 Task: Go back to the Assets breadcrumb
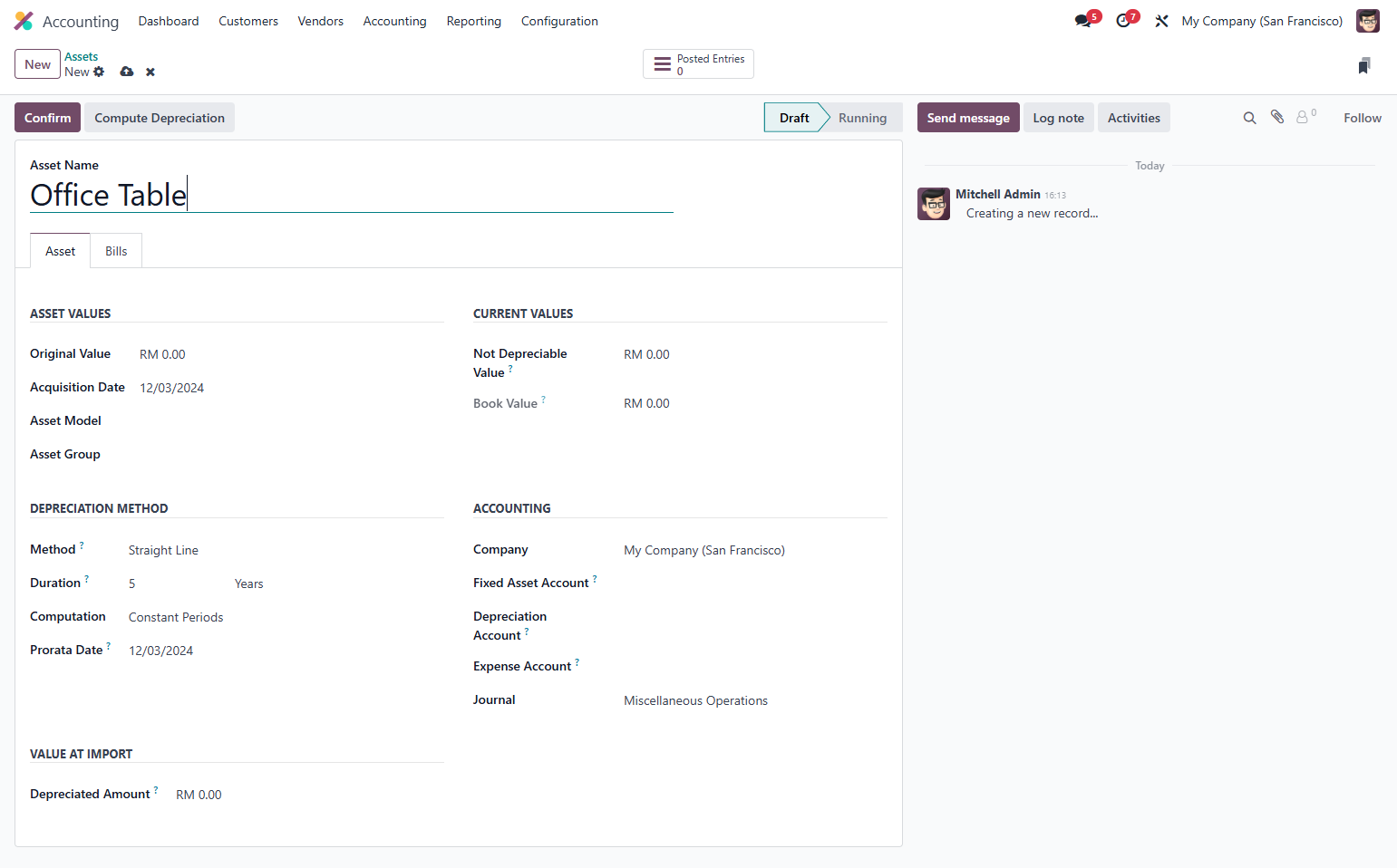point(81,56)
